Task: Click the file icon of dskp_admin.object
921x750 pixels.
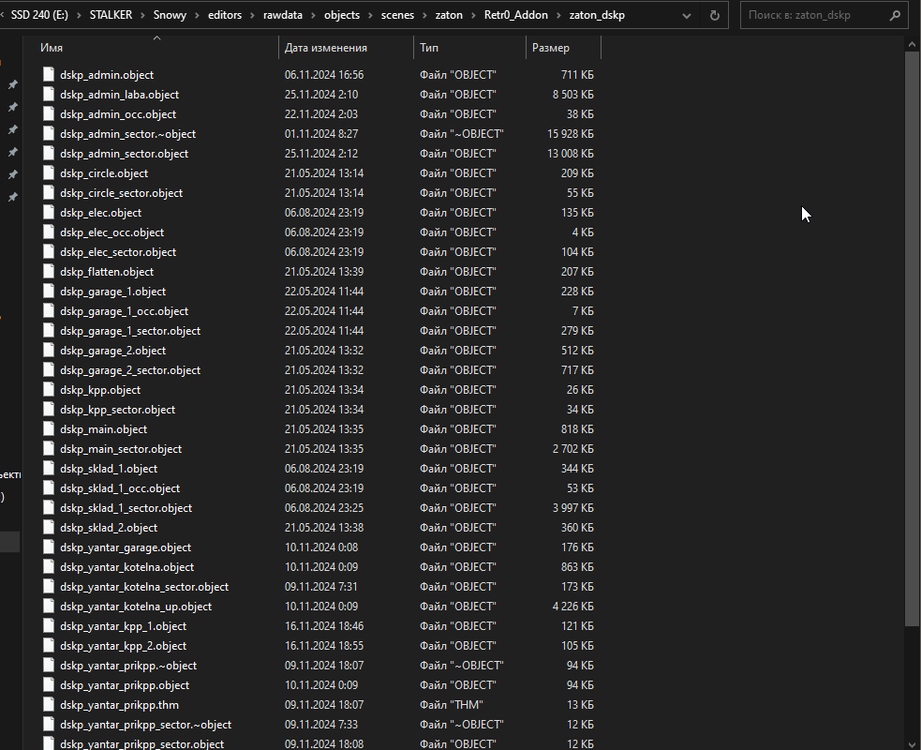Action: click(49, 75)
